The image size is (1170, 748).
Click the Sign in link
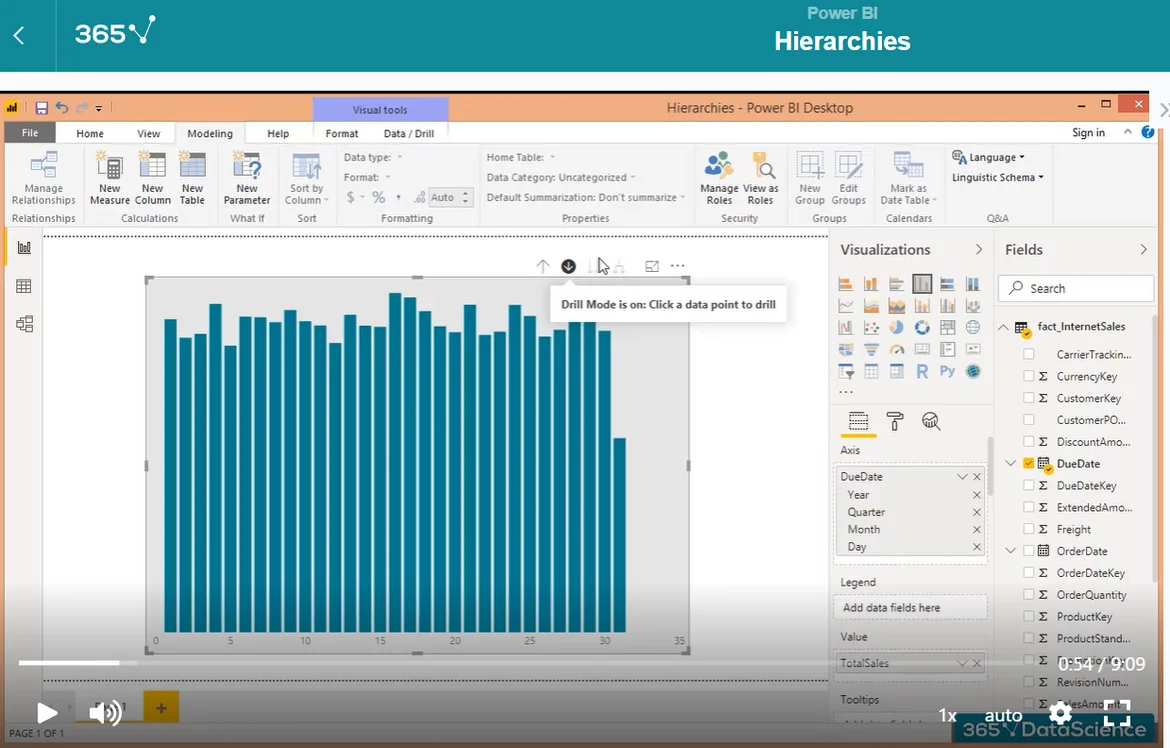1088,133
